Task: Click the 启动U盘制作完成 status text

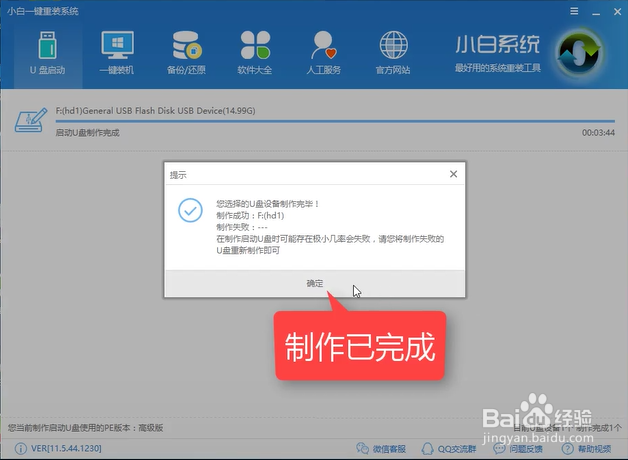Action: point(87,133)
